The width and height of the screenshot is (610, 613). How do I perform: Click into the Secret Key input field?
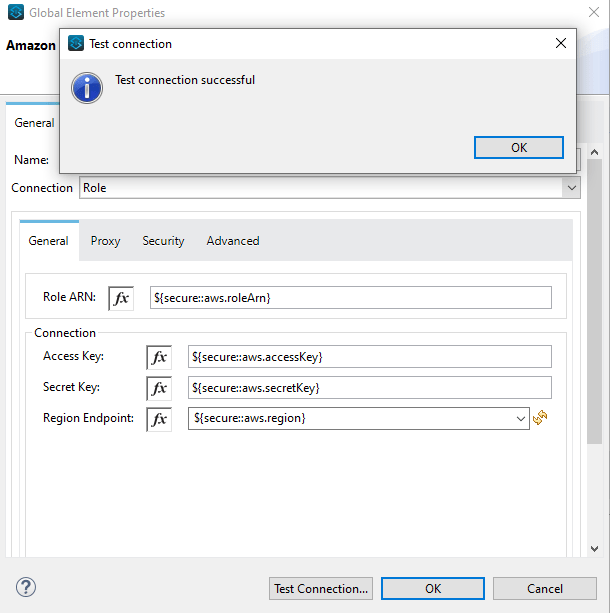370,388
